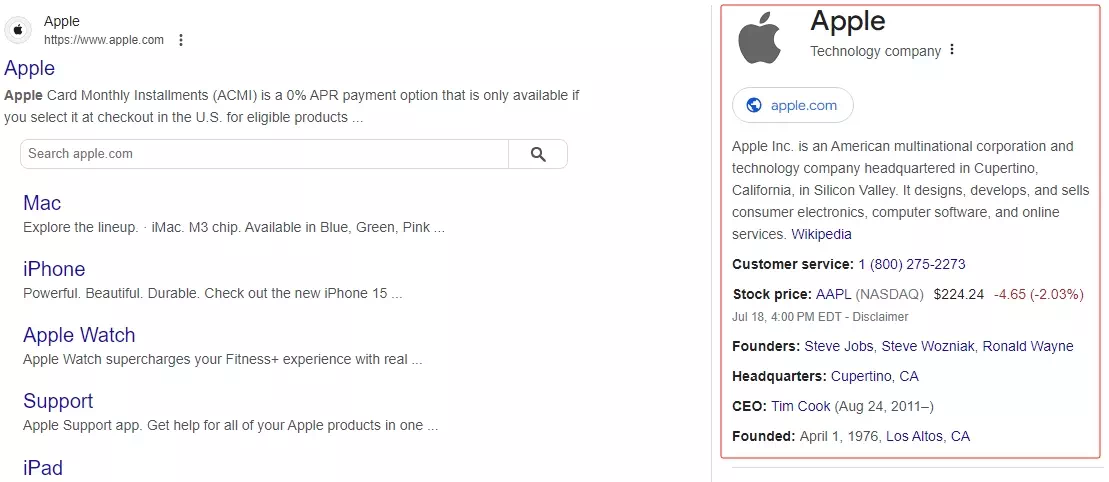1109x482 pixels.
Task: Open the Apple Watch sitelink
Action: pyautogui.click(x=79, y=335)
